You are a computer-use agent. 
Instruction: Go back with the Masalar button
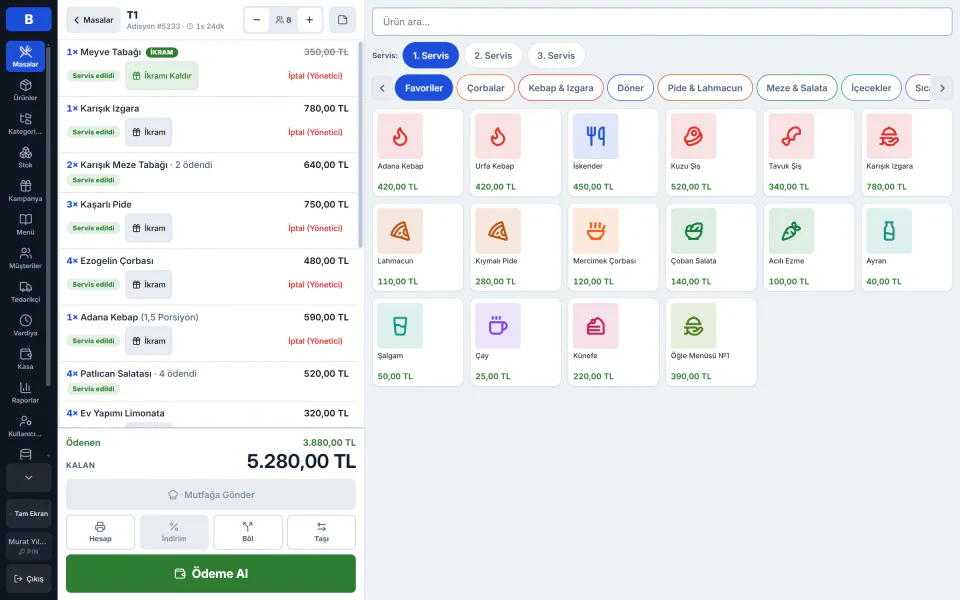93,20
